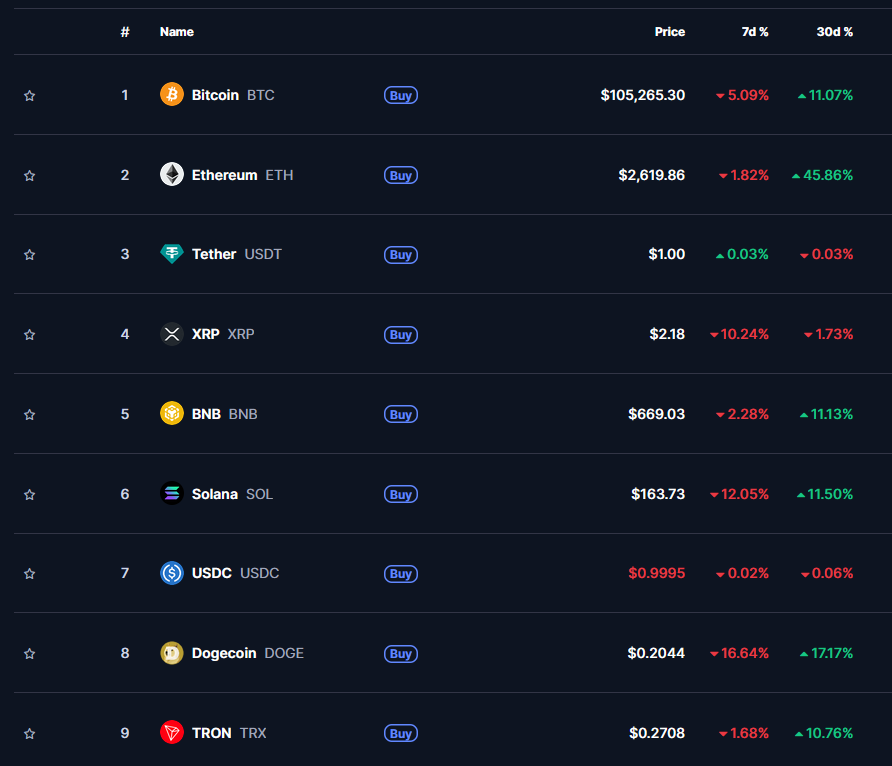892x766 pixels.
Task: Click the Bitcoin coin logo
Action: click(171, 94)
